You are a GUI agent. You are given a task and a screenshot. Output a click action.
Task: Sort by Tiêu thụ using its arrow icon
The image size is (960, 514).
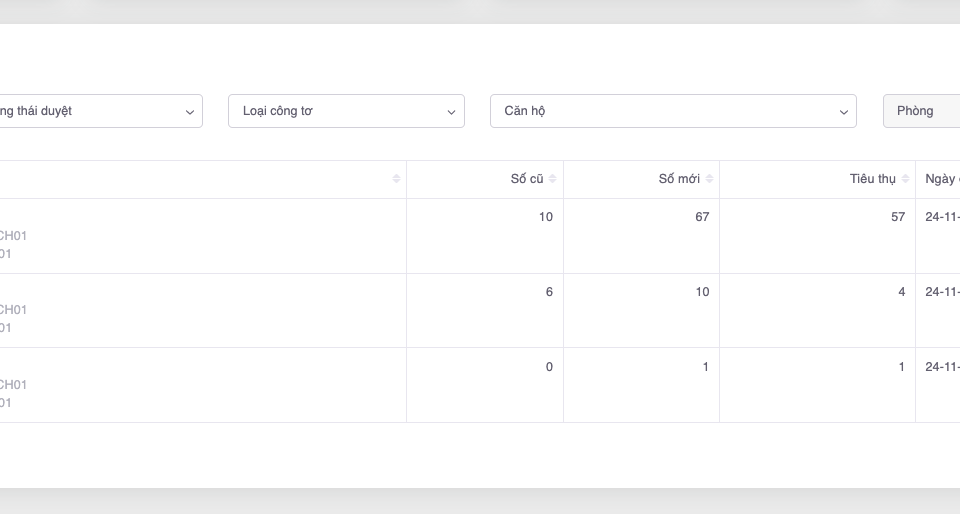(905, 179)
